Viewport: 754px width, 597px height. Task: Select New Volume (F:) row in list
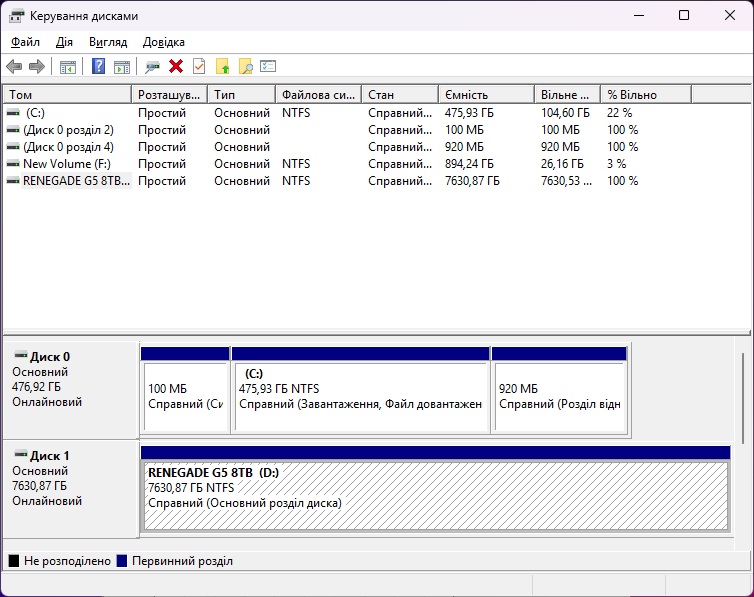pos(68,164)
